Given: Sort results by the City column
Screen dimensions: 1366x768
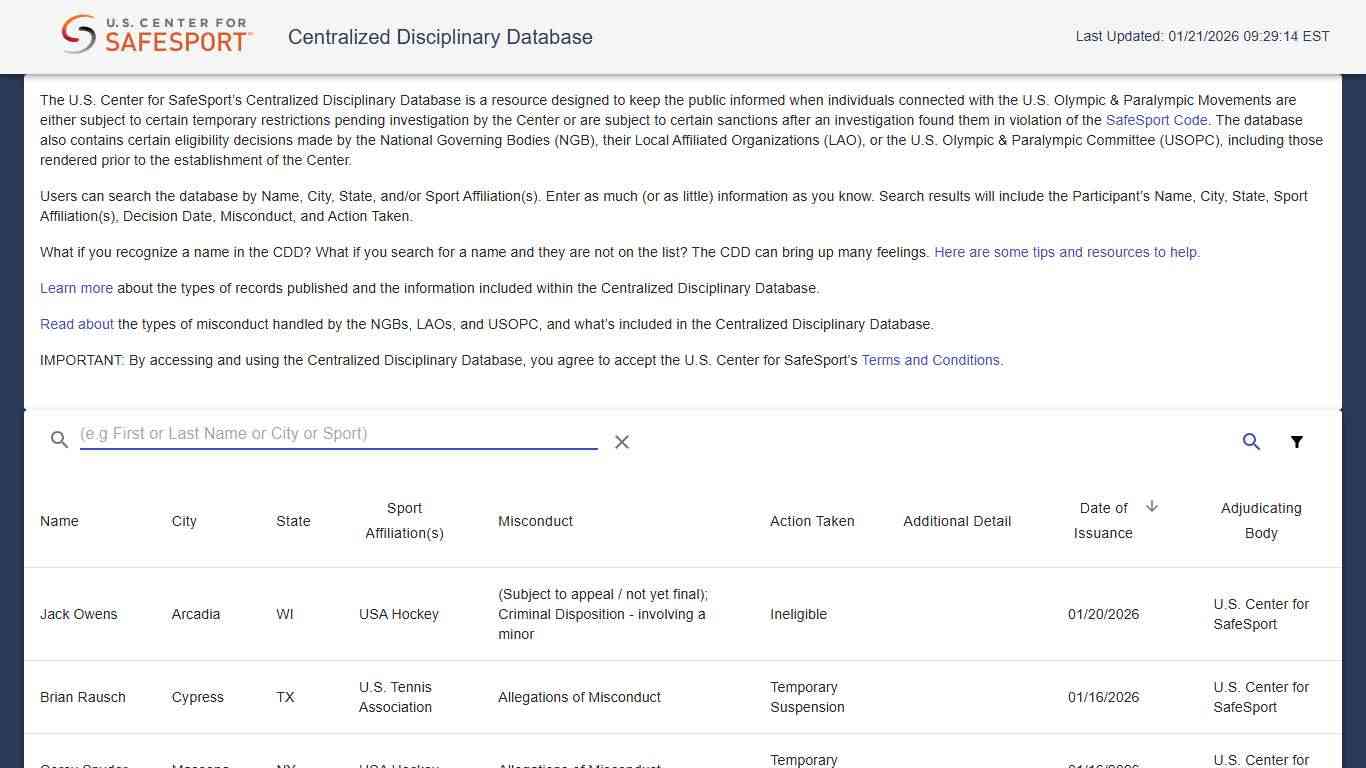Looking at the screenshot, I should (x=184, y=521).
